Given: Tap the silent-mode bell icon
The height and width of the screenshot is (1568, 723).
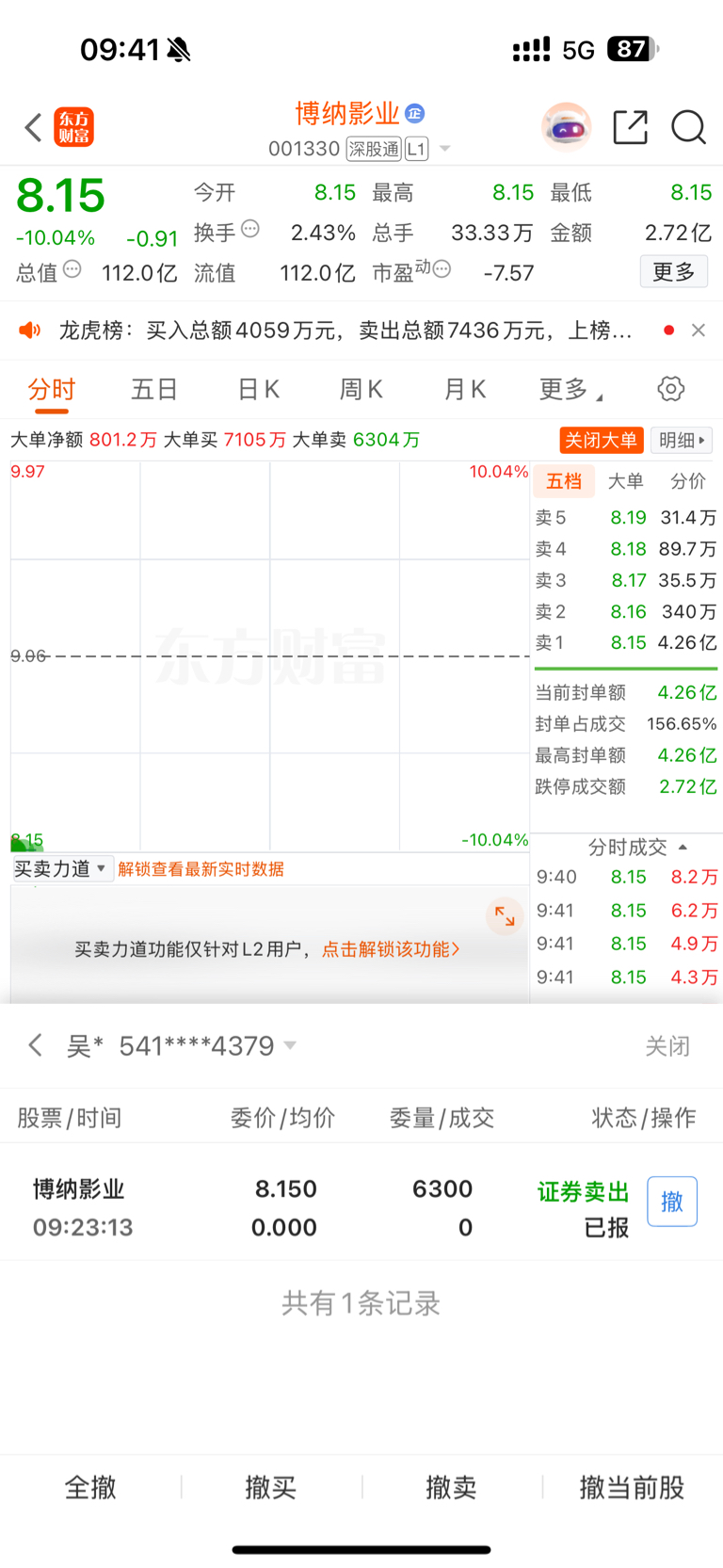Looking at the screenshot, I should [179, 50].
